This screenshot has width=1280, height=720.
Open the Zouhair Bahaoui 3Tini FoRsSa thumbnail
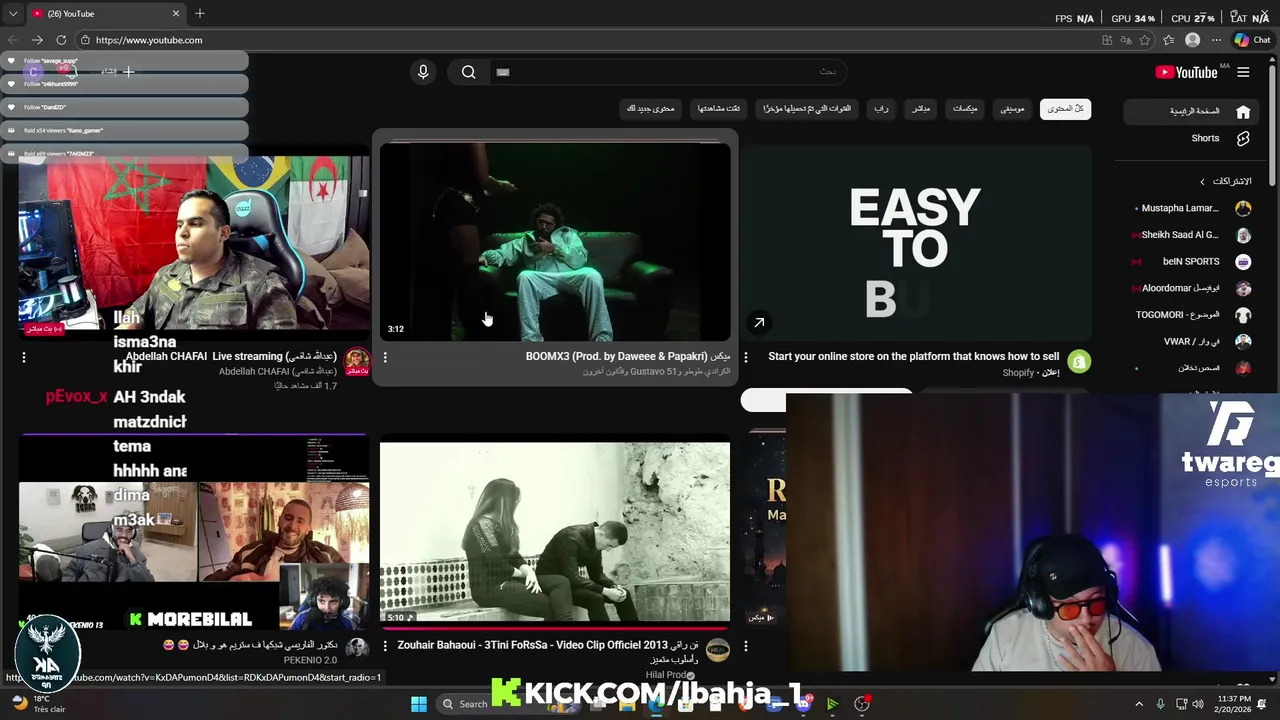click(x=555, y=532)
